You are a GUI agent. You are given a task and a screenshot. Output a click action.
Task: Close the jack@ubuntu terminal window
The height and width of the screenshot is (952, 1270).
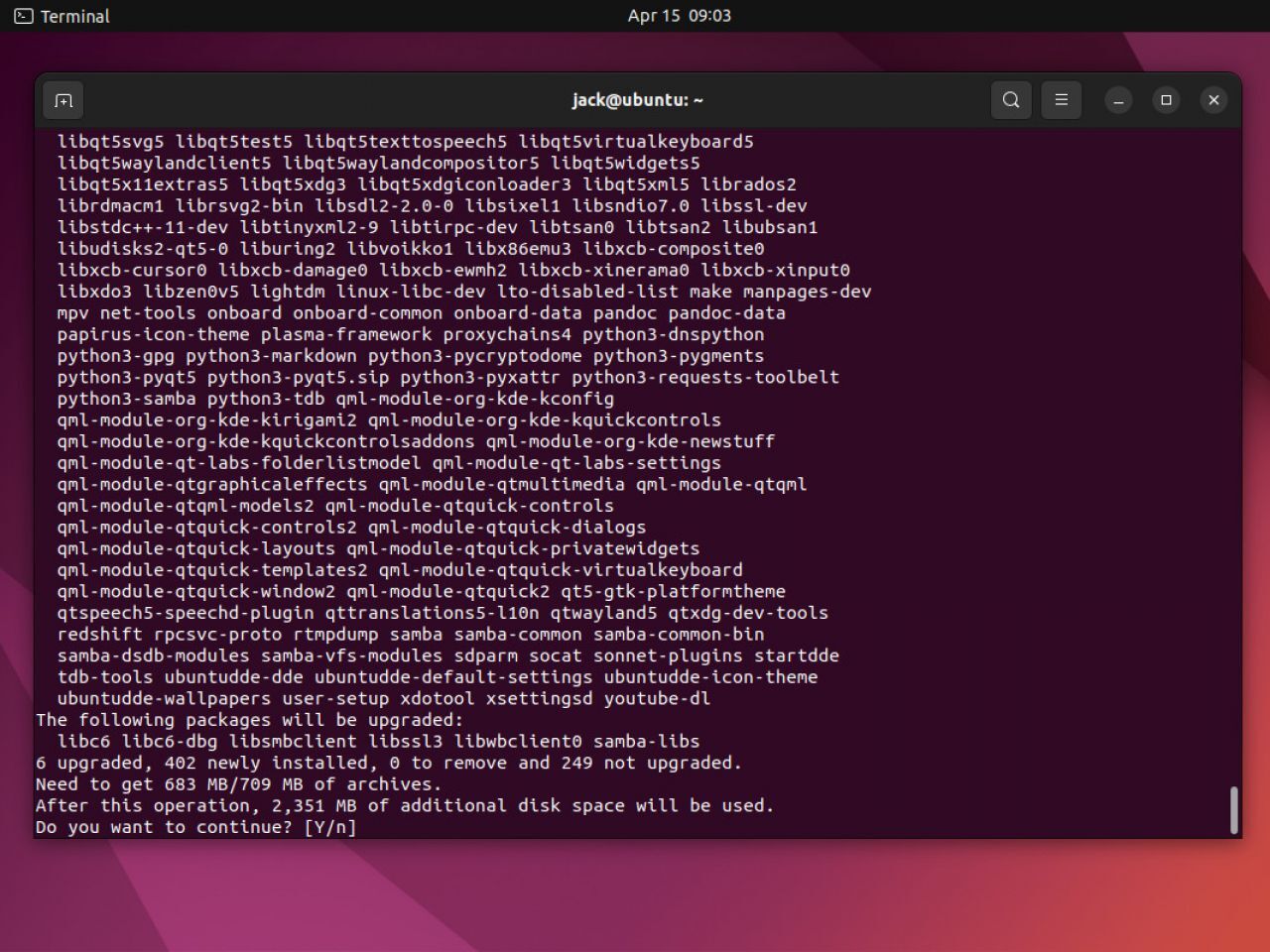[x=1213, y=100]
